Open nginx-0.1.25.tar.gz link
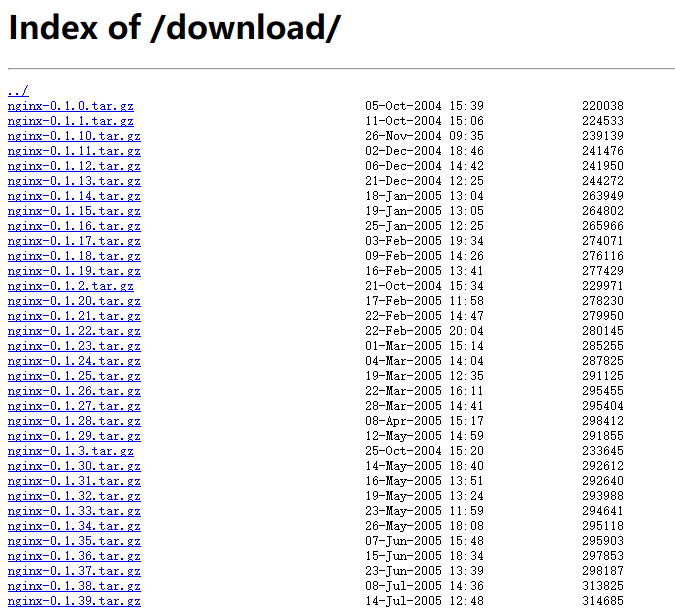This screenshot has height=610, width=675. coord(74,376)
